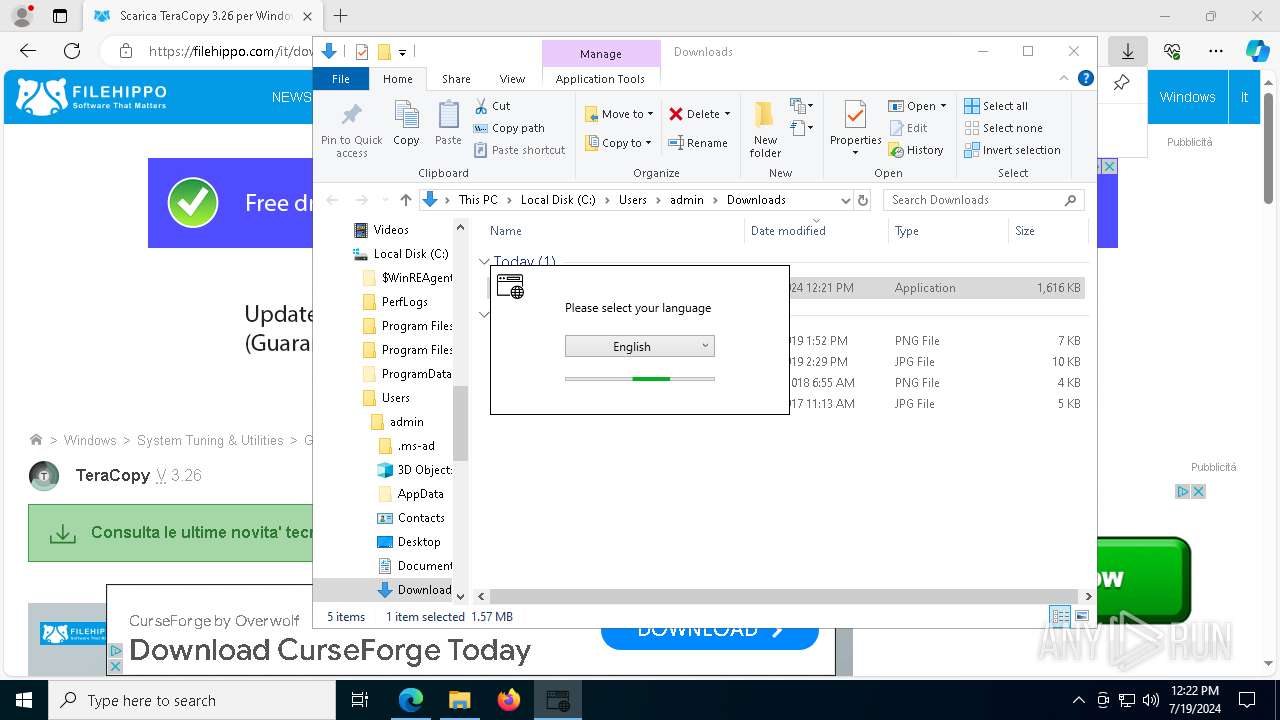The width and height of the screenshot is (1280, 720).
Task: Select Videos in navigation pane
Action: click(x=391, y=230)
